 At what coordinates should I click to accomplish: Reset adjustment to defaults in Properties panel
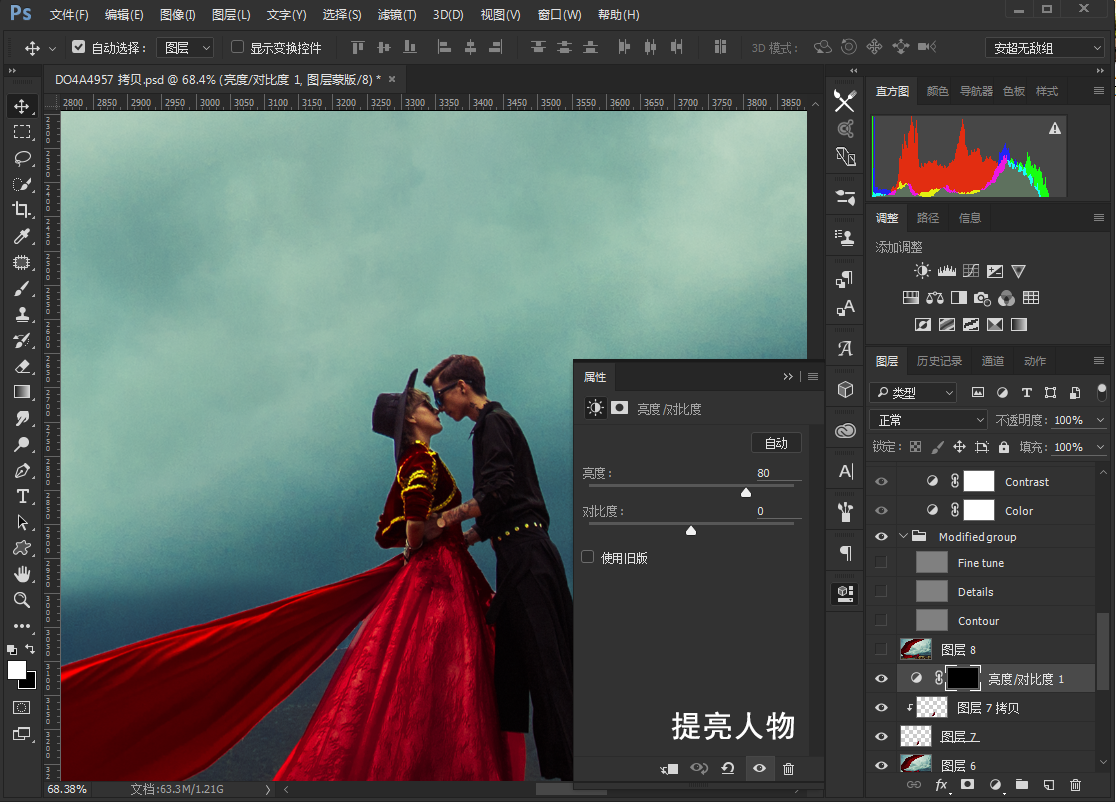pyautogui.click(x=727, y=768)
